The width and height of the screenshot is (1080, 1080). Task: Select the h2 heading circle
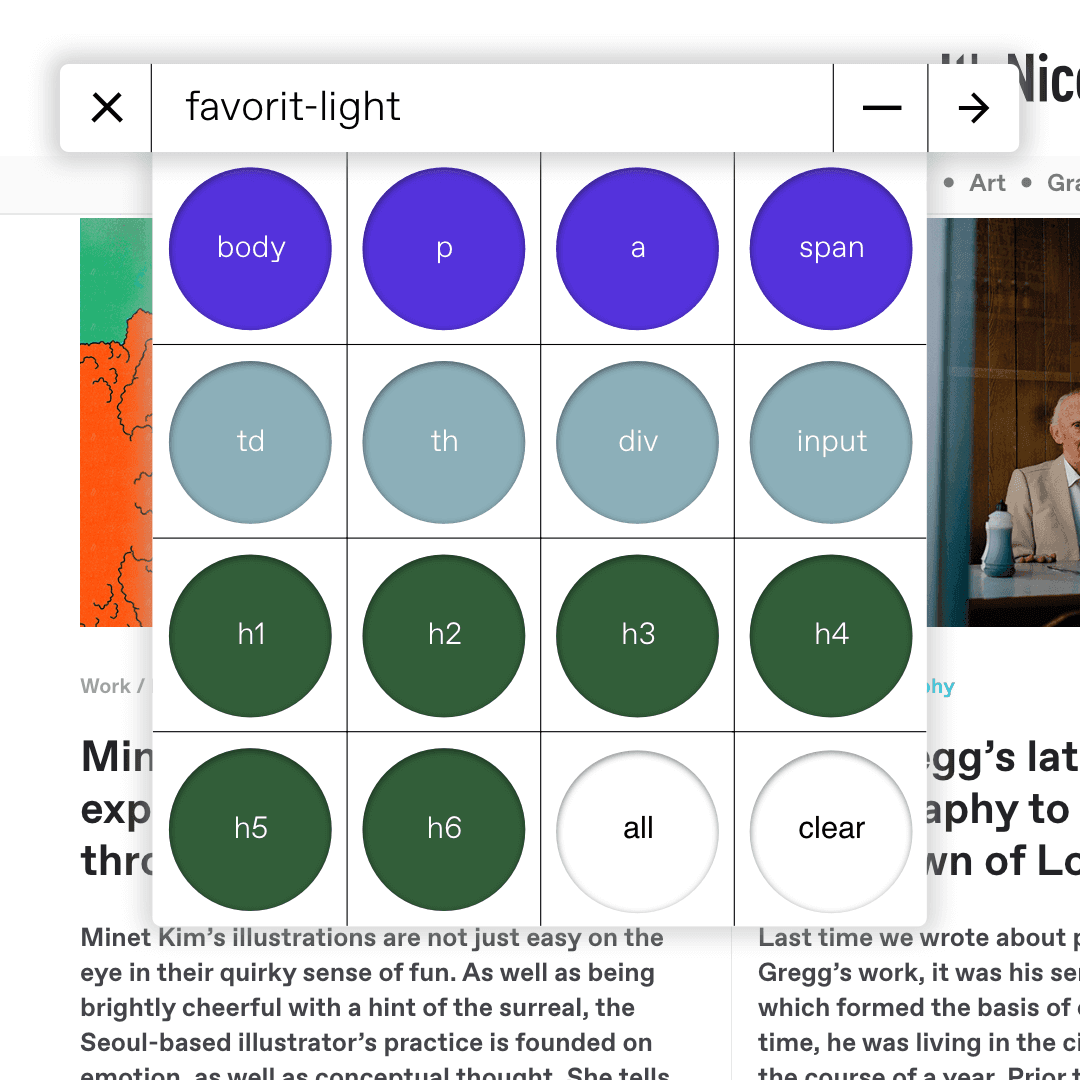pos(444,635)
